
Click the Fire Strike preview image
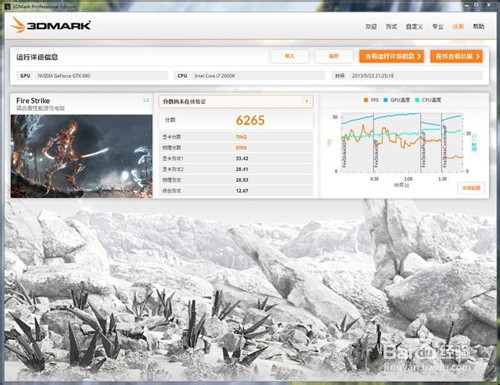click(82, 156)
